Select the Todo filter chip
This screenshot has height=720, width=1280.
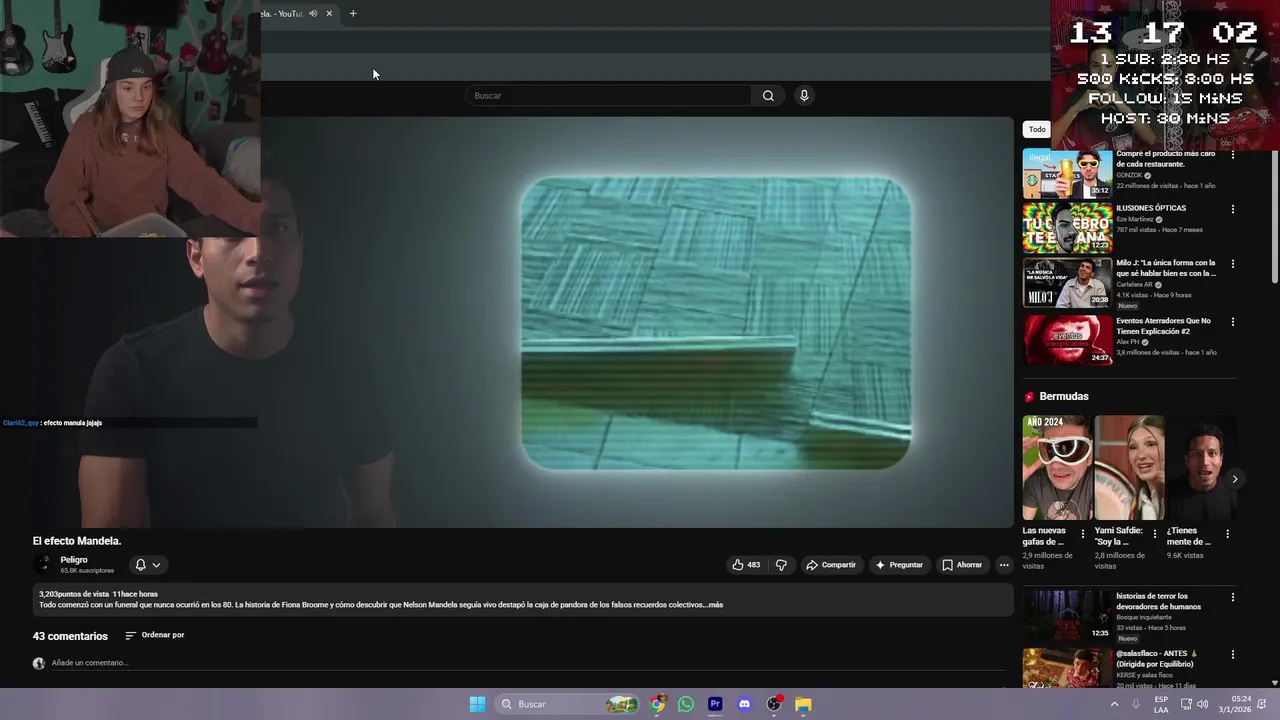(1037, 129)
